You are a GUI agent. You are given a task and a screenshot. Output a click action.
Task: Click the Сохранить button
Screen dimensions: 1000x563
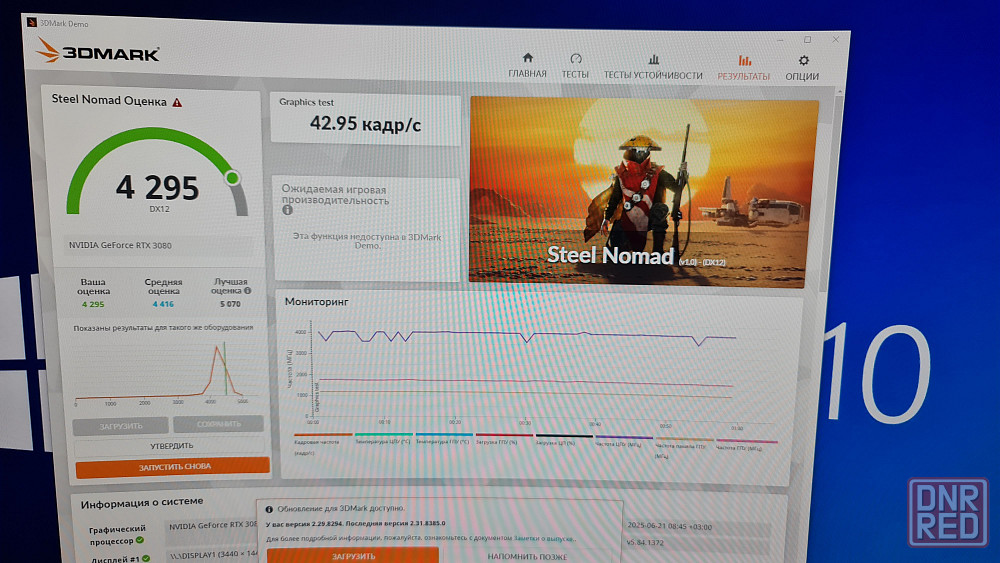218,424
